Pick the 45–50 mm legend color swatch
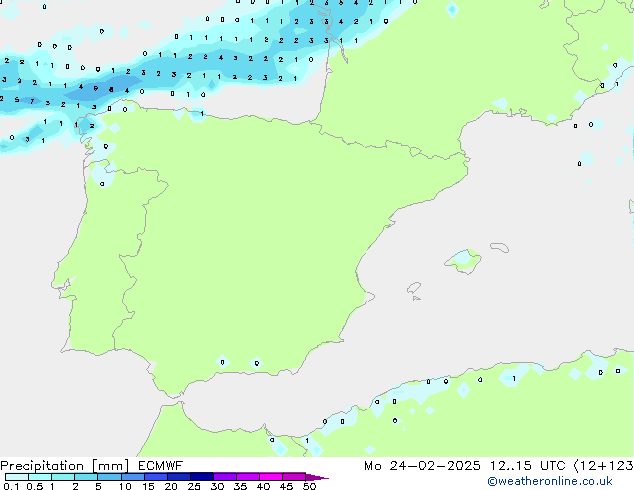This screenshot has width=634, height=490. click(x=294, y=477)
